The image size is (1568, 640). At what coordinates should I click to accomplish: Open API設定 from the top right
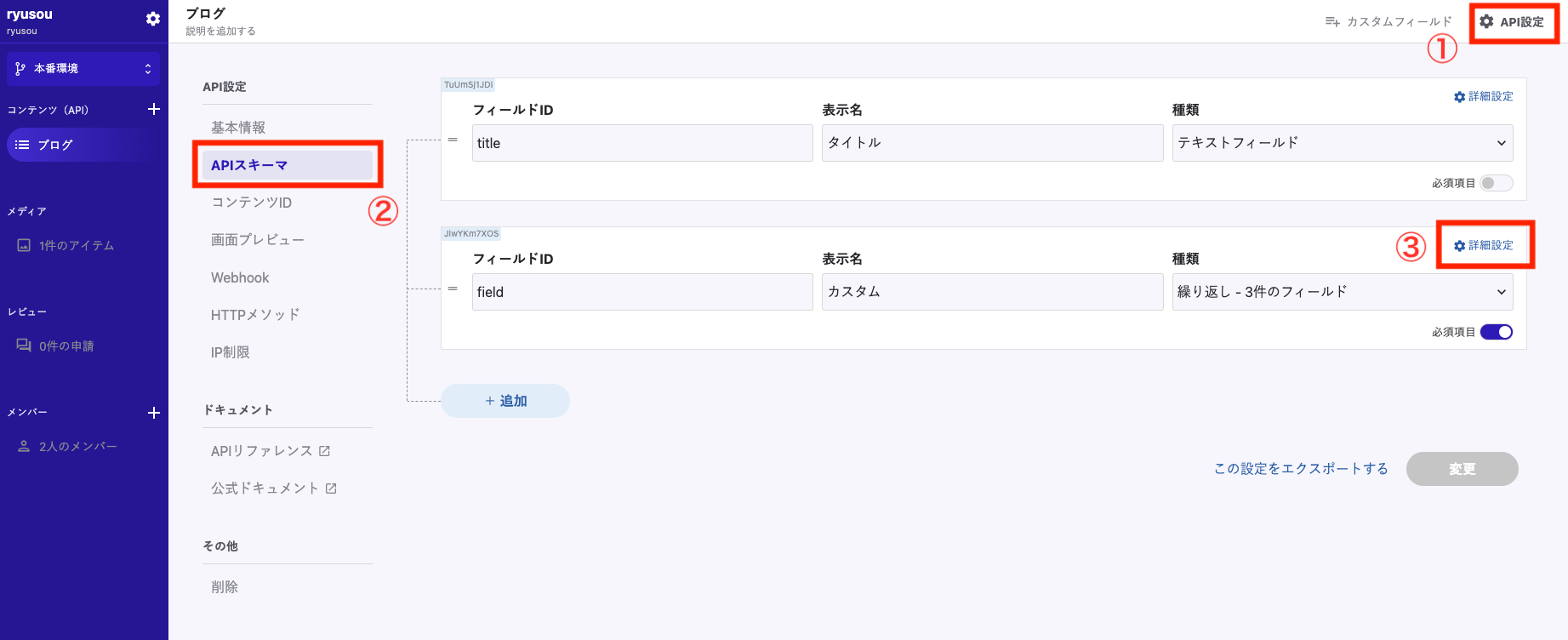pos(1512,22)
